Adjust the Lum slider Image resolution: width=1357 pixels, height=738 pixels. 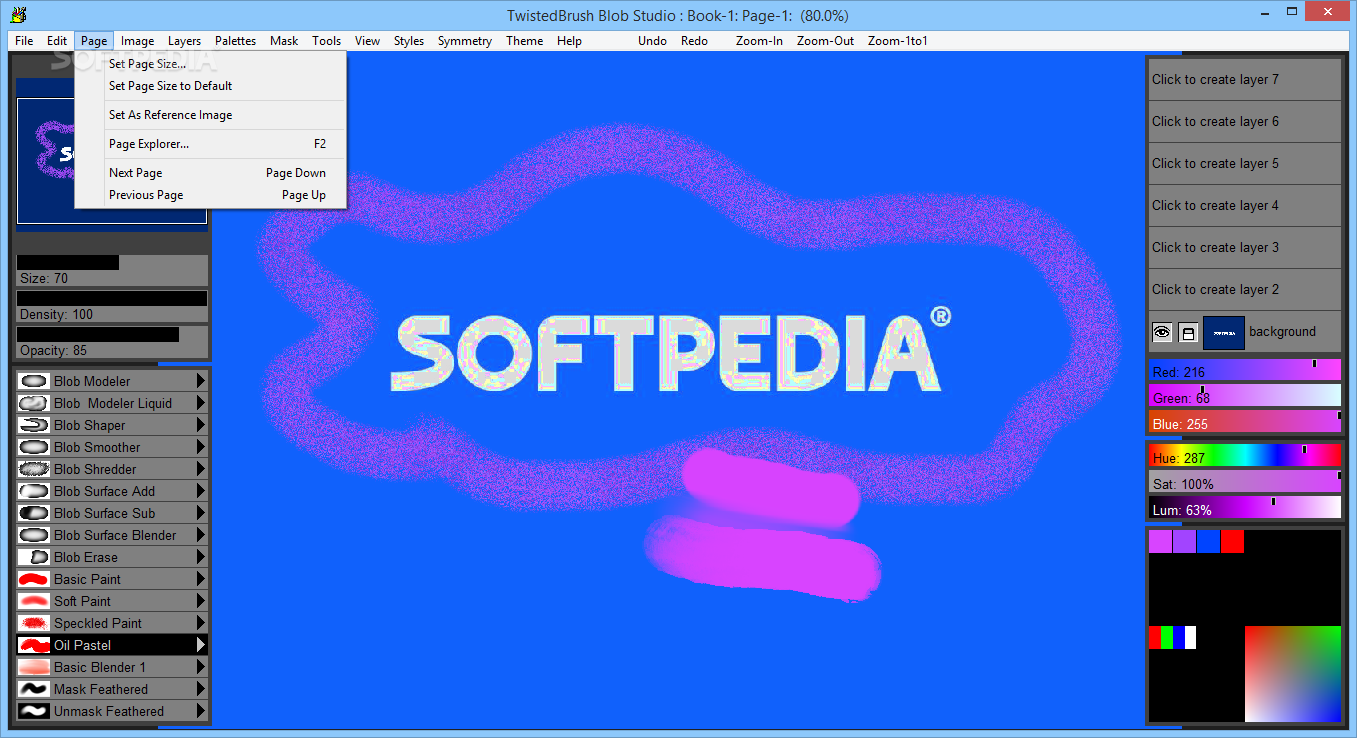pyautogui.click(x=1244, y=509)
